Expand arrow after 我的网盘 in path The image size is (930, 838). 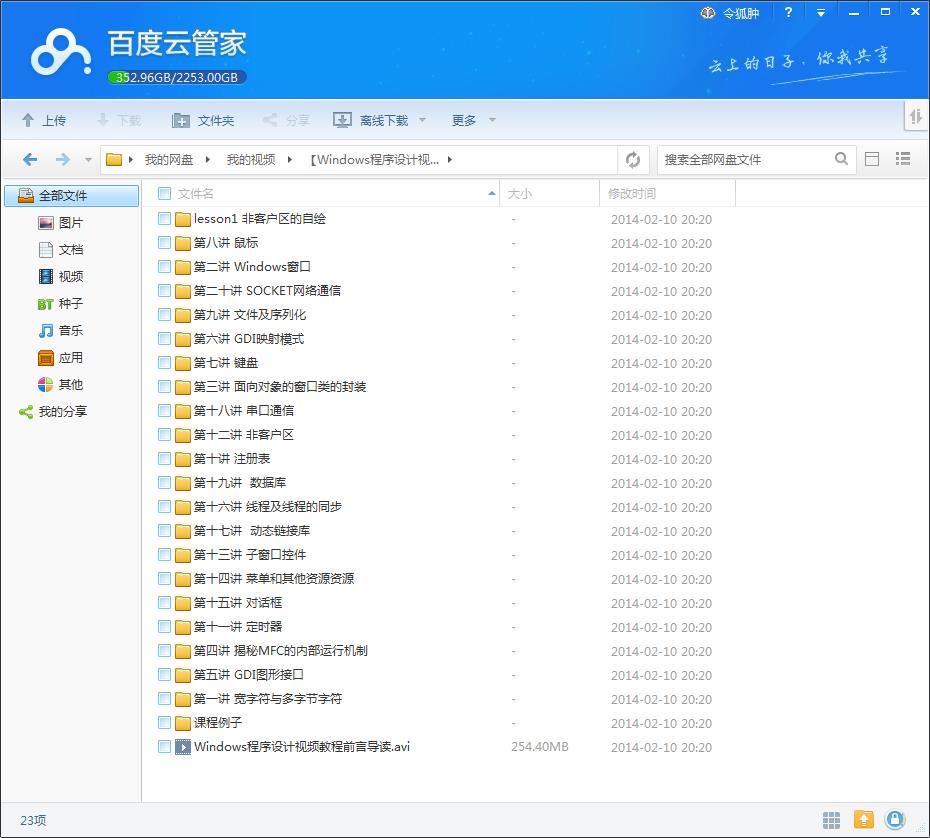pyautogui.click(x=208, y=159)
